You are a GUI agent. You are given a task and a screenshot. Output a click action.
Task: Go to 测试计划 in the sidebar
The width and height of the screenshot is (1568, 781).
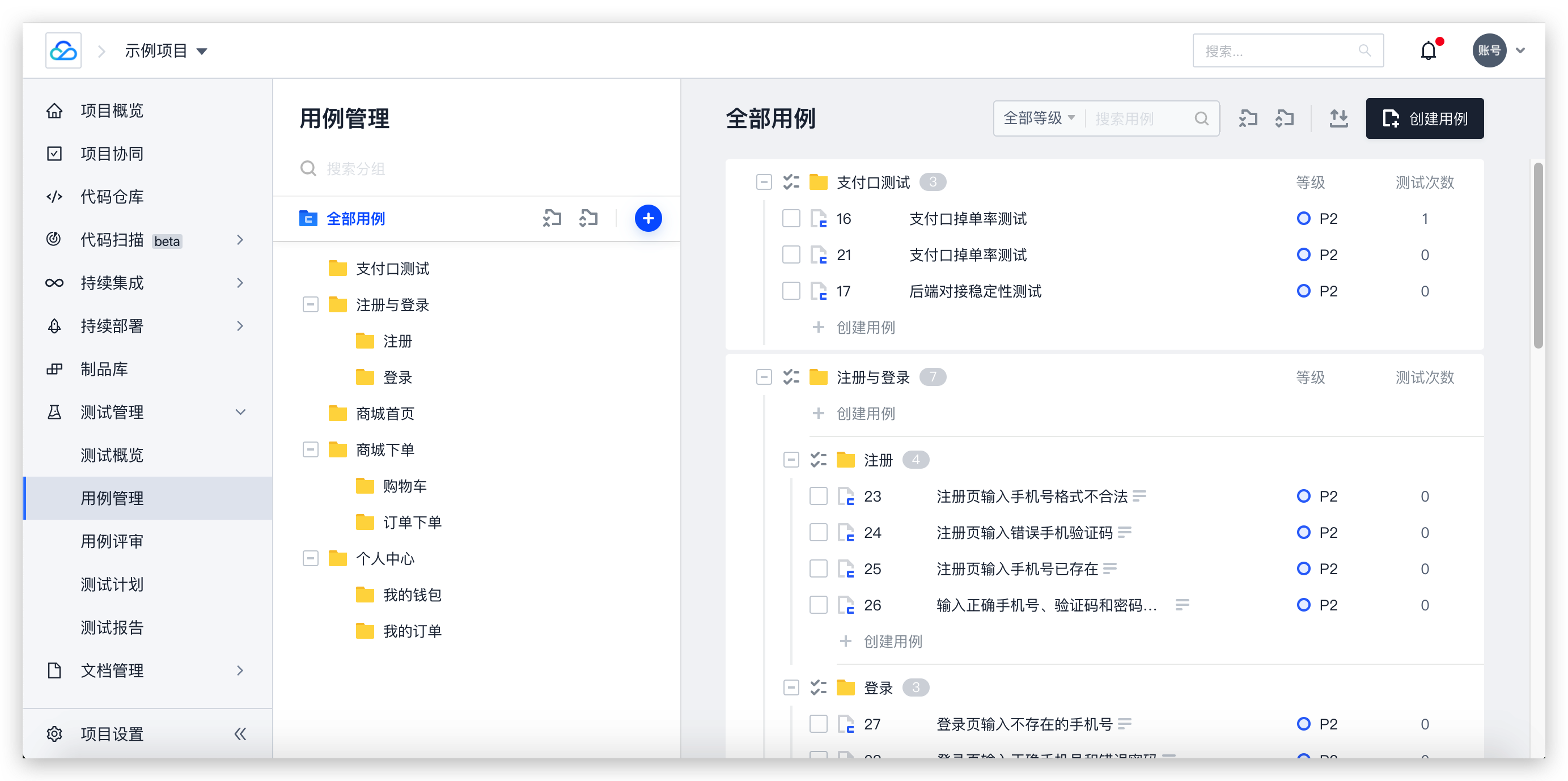(x=112, y=584)
